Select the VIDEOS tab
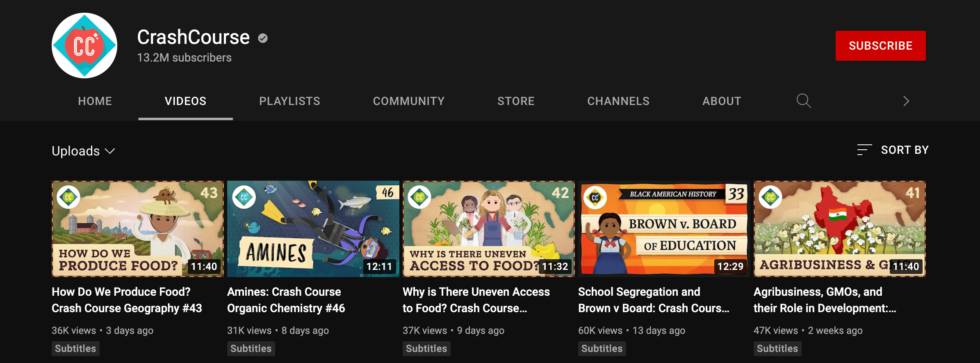Image resolution: width=980 pixels, height=363 pixels. [x=186, y=101]
